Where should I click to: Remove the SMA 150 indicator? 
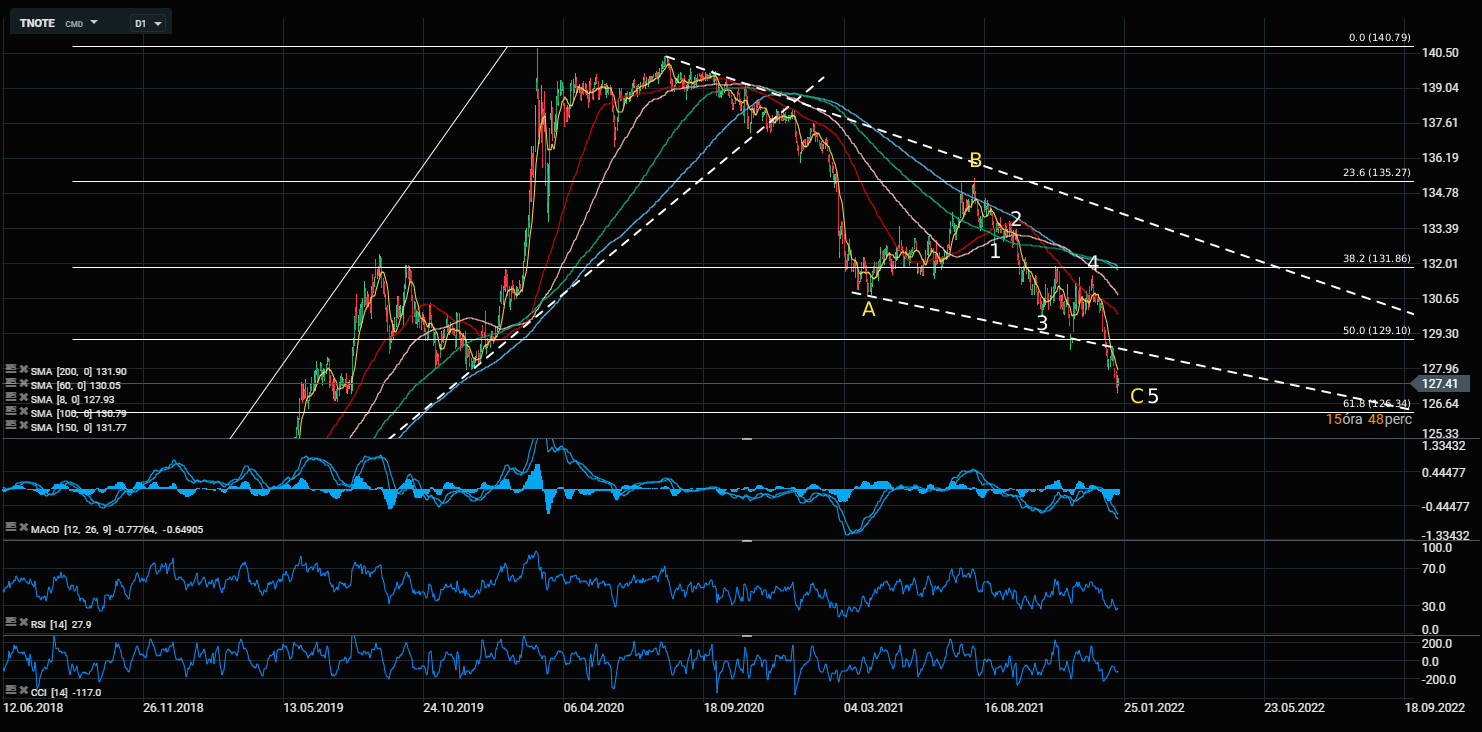click(22, 426)
